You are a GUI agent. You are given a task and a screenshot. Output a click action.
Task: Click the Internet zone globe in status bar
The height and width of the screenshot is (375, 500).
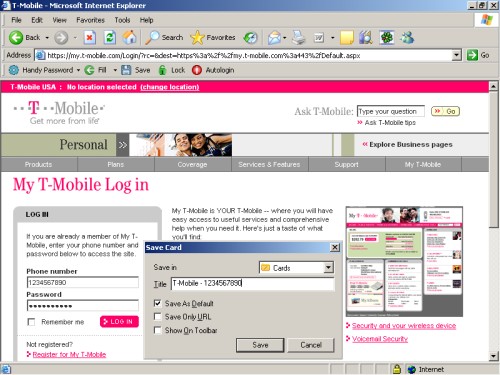(412, 369)
